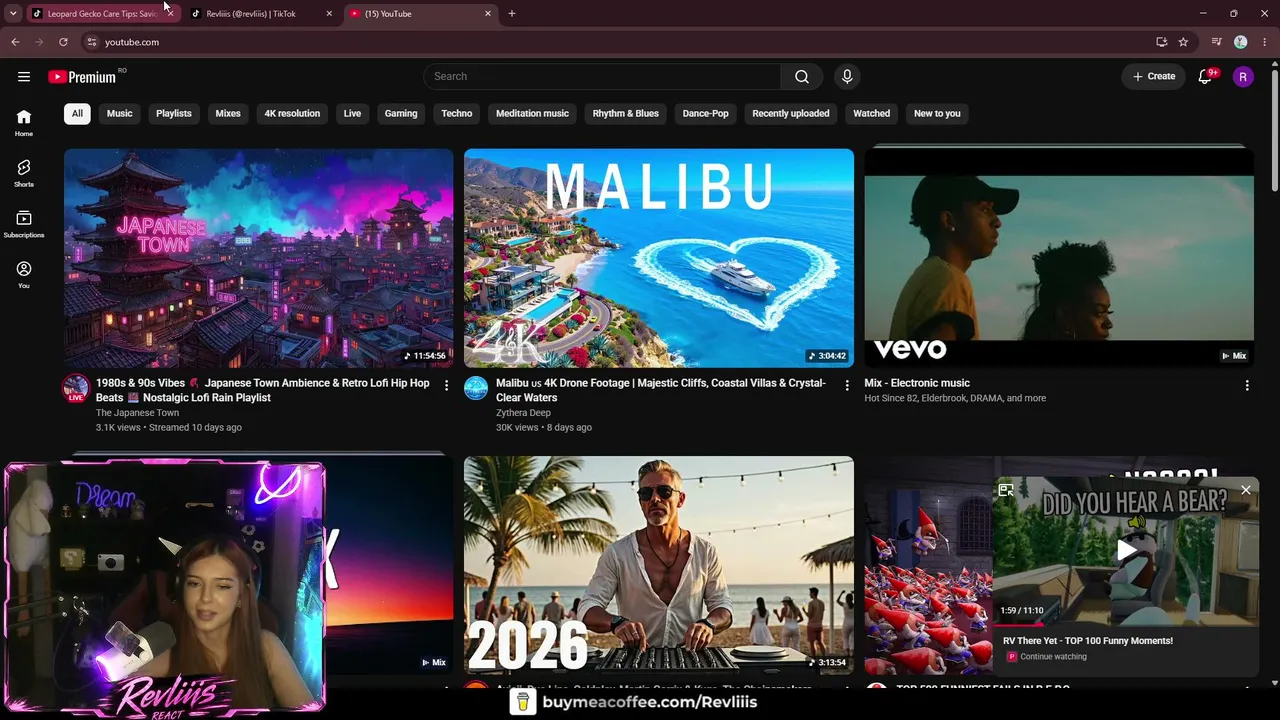Open the Malibu 4K Drone Footage title
Screen dimensions: 1280x720
[661, 390]
